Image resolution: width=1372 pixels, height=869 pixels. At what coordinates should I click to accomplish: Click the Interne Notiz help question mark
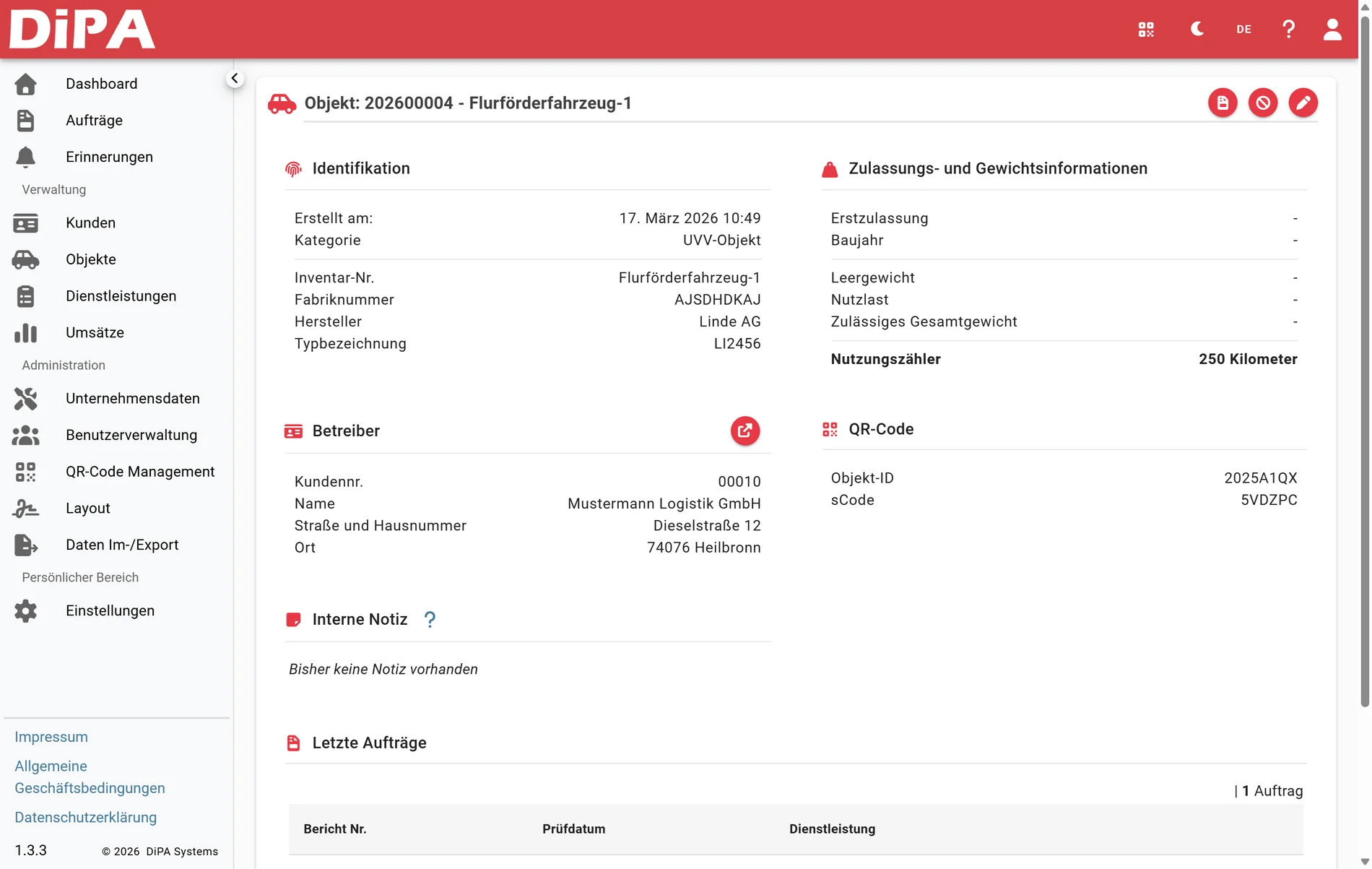[x=430, y=620]
